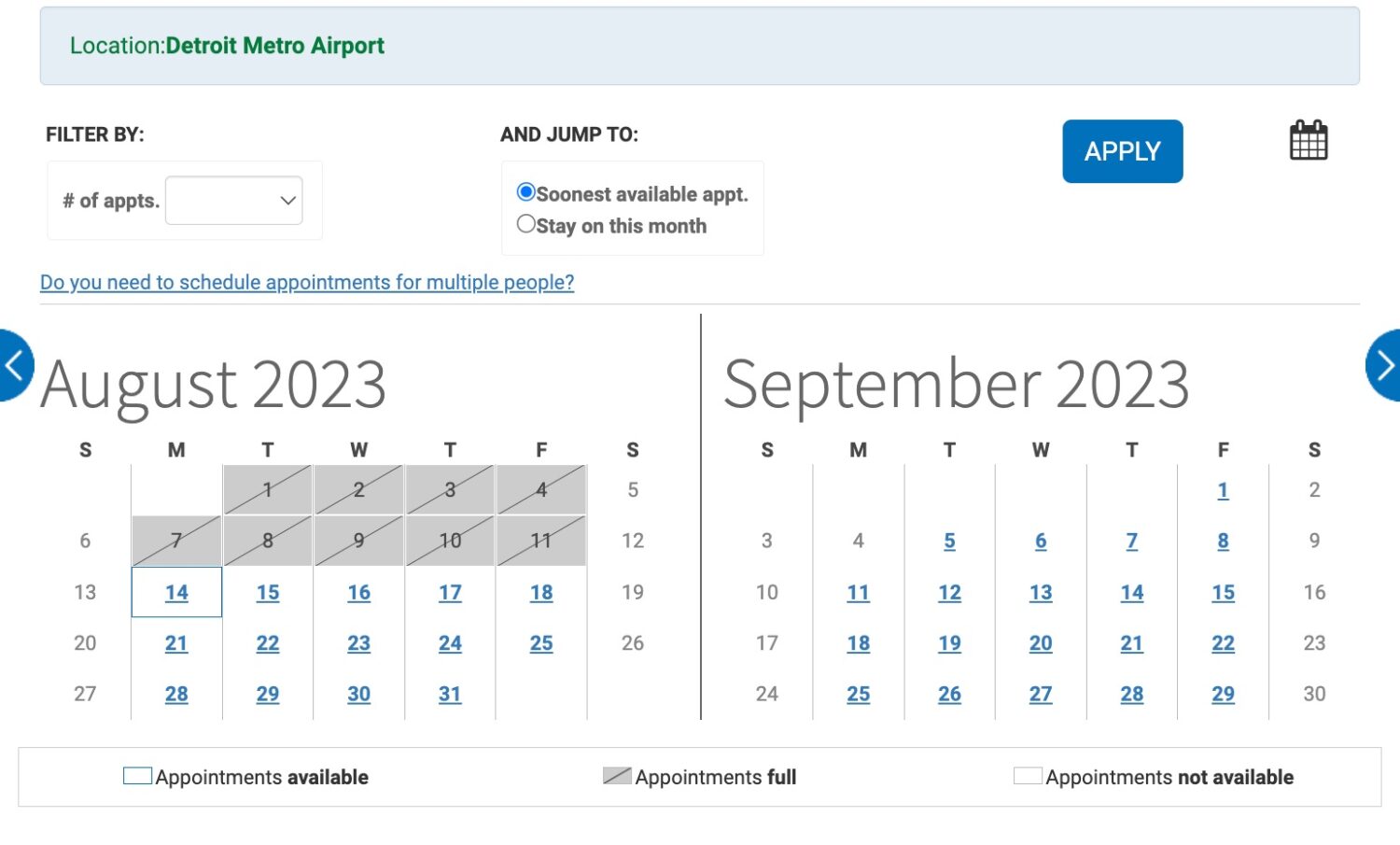Choose 'Stay on this month' radio option
This screenshot has height=845, width=1400.
point(526,224)
